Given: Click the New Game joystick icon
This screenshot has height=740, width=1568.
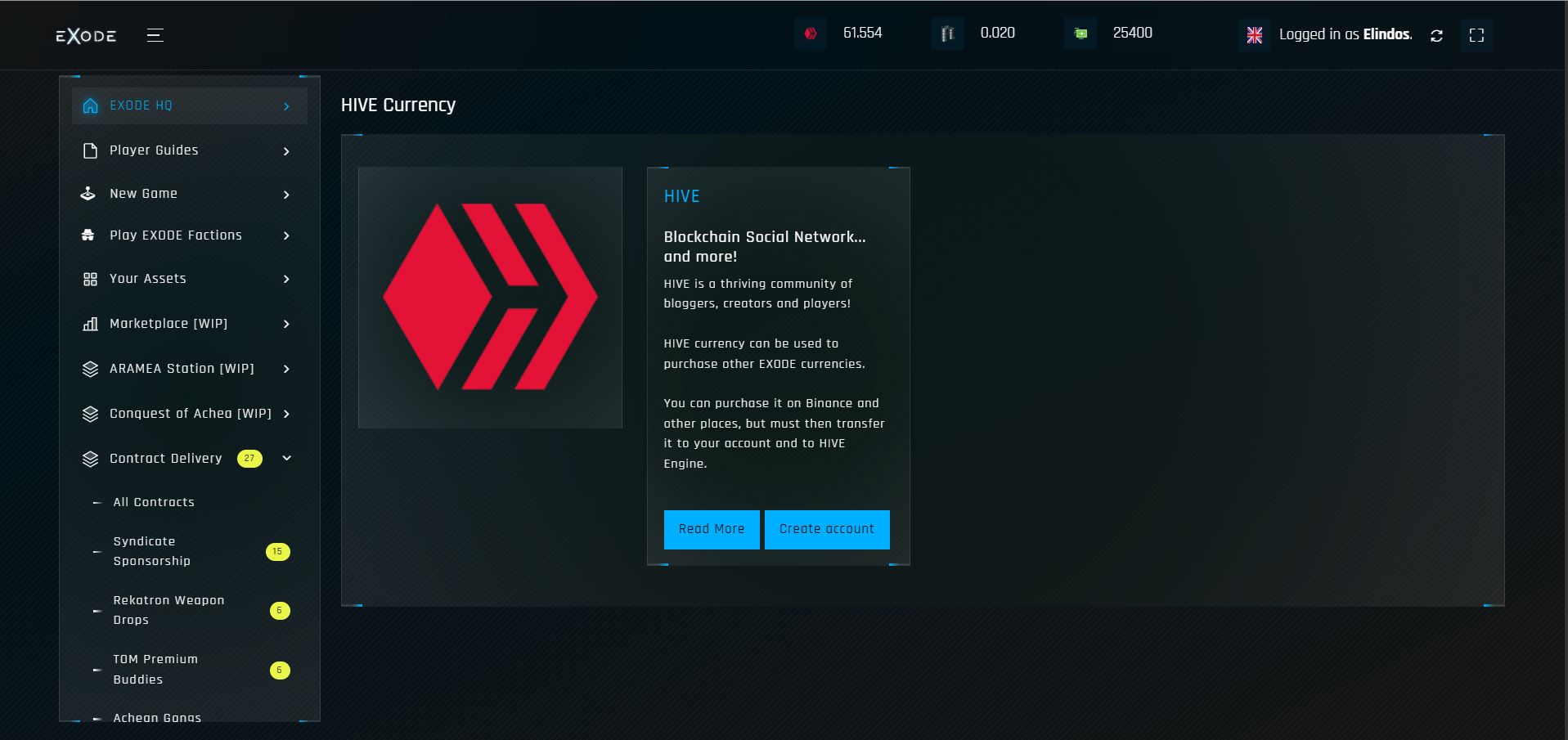Looking at the screenshot, I should click(x=88, y=194).
